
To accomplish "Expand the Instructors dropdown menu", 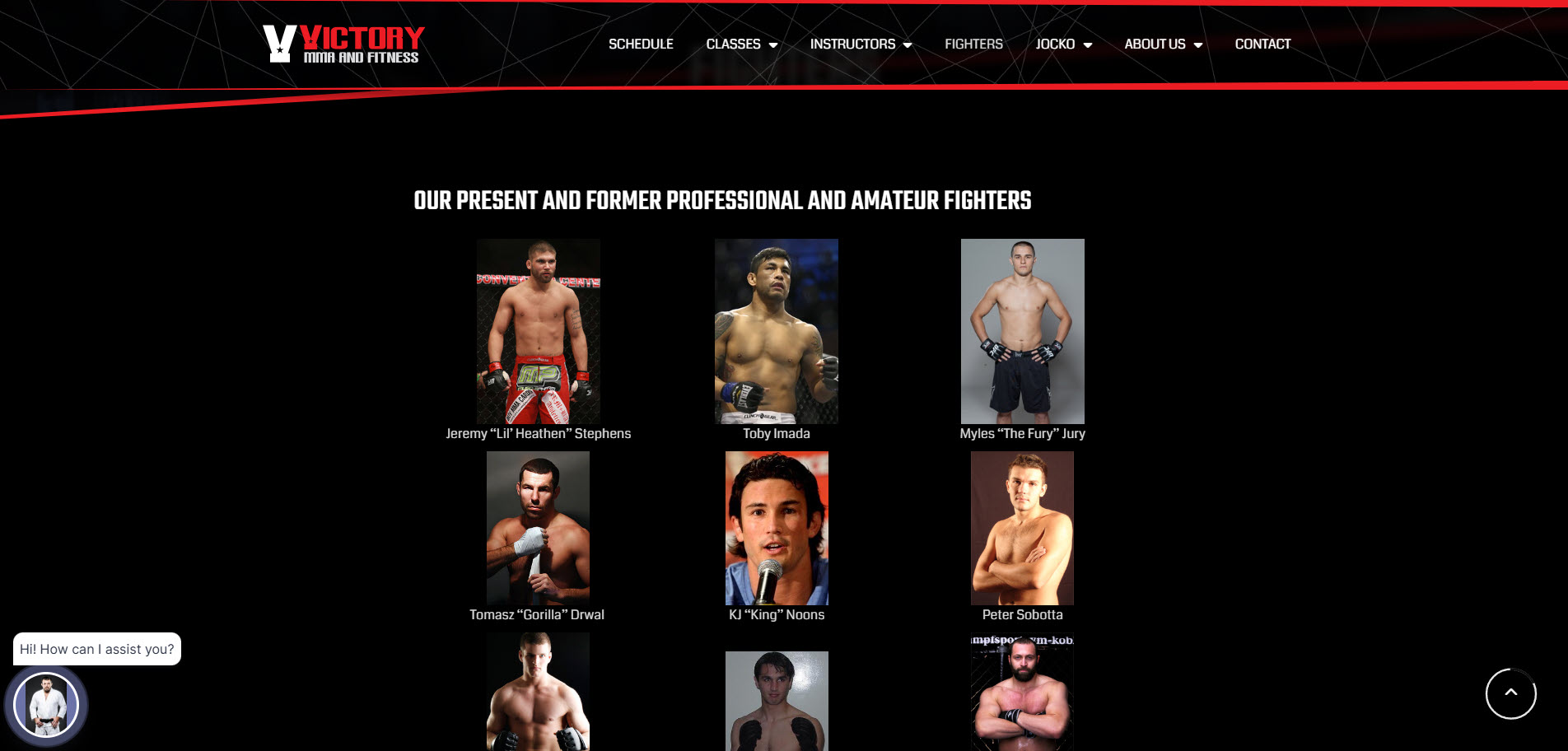I will [x=861, y=44].
